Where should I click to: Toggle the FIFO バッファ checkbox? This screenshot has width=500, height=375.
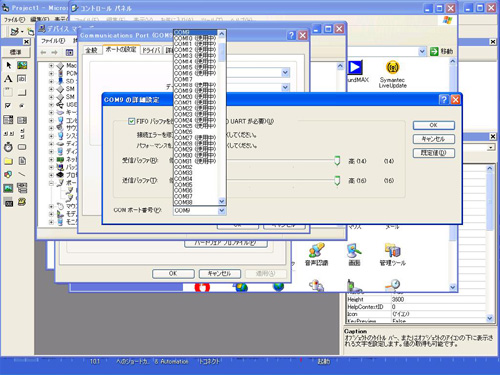[x=131, y=121]
